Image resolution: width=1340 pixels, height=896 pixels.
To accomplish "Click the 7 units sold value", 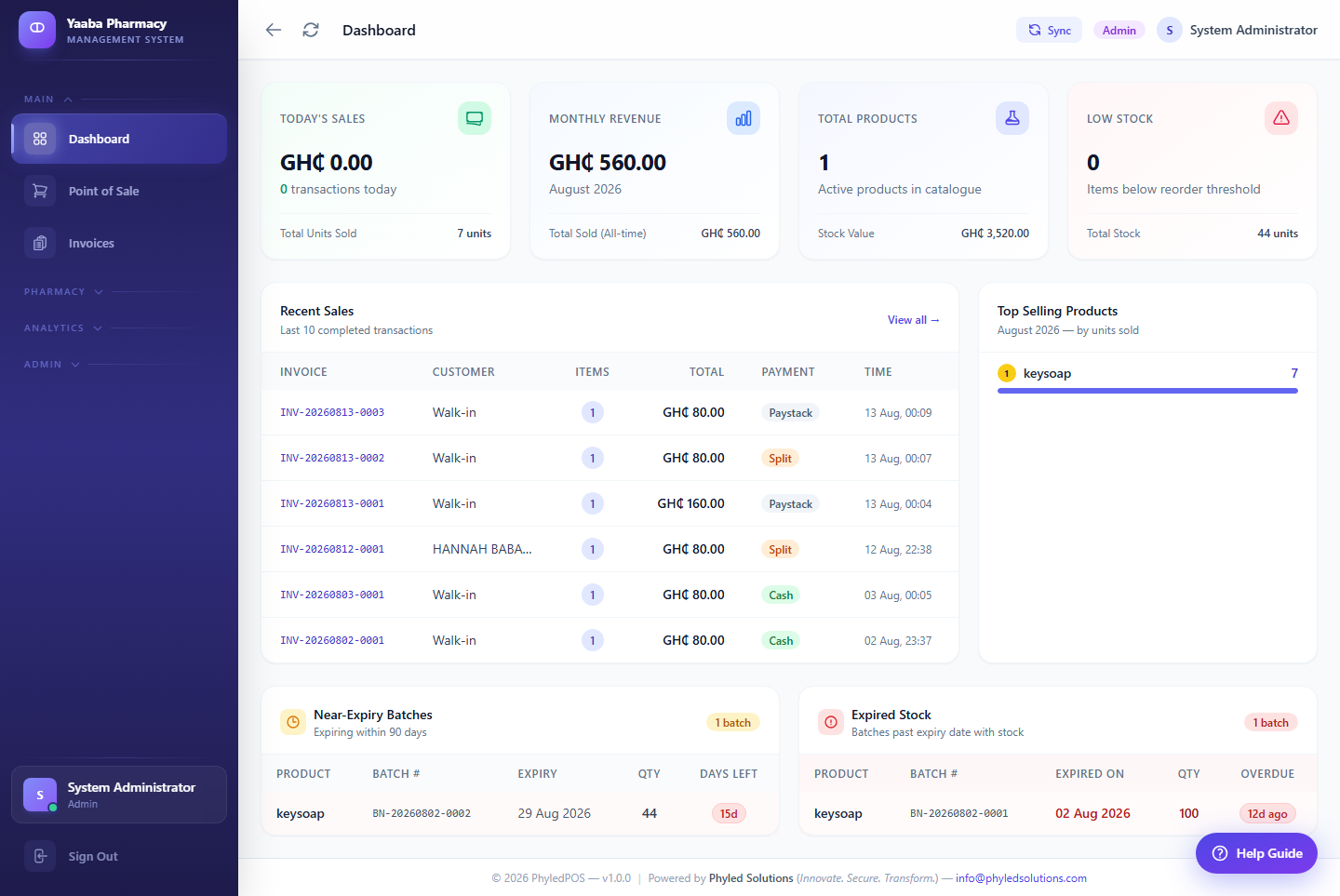I will (474, 234).
